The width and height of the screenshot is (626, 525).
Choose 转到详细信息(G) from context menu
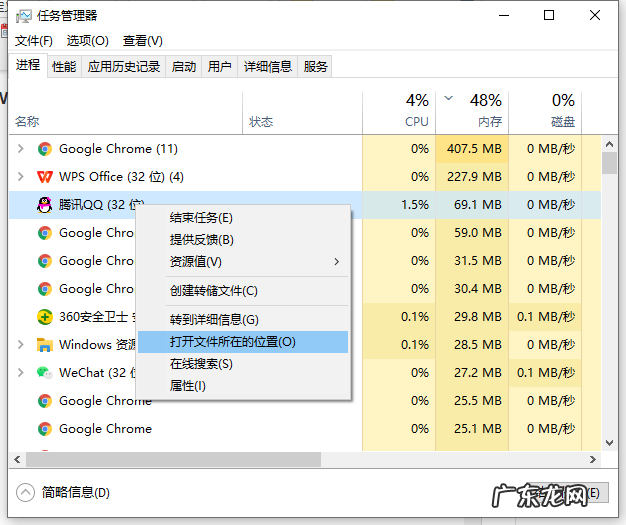(x=243, y=319)
